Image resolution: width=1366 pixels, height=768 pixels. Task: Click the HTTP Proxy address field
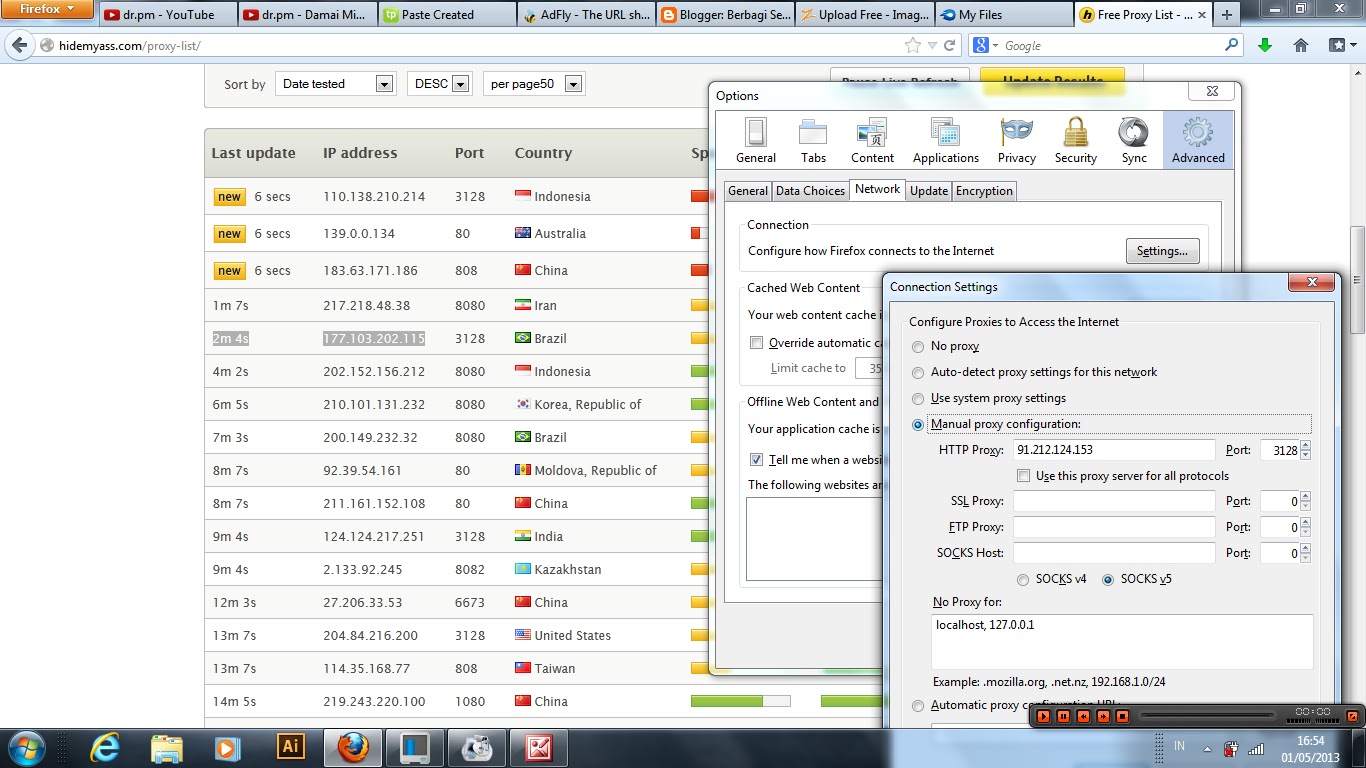[1114, 450]
